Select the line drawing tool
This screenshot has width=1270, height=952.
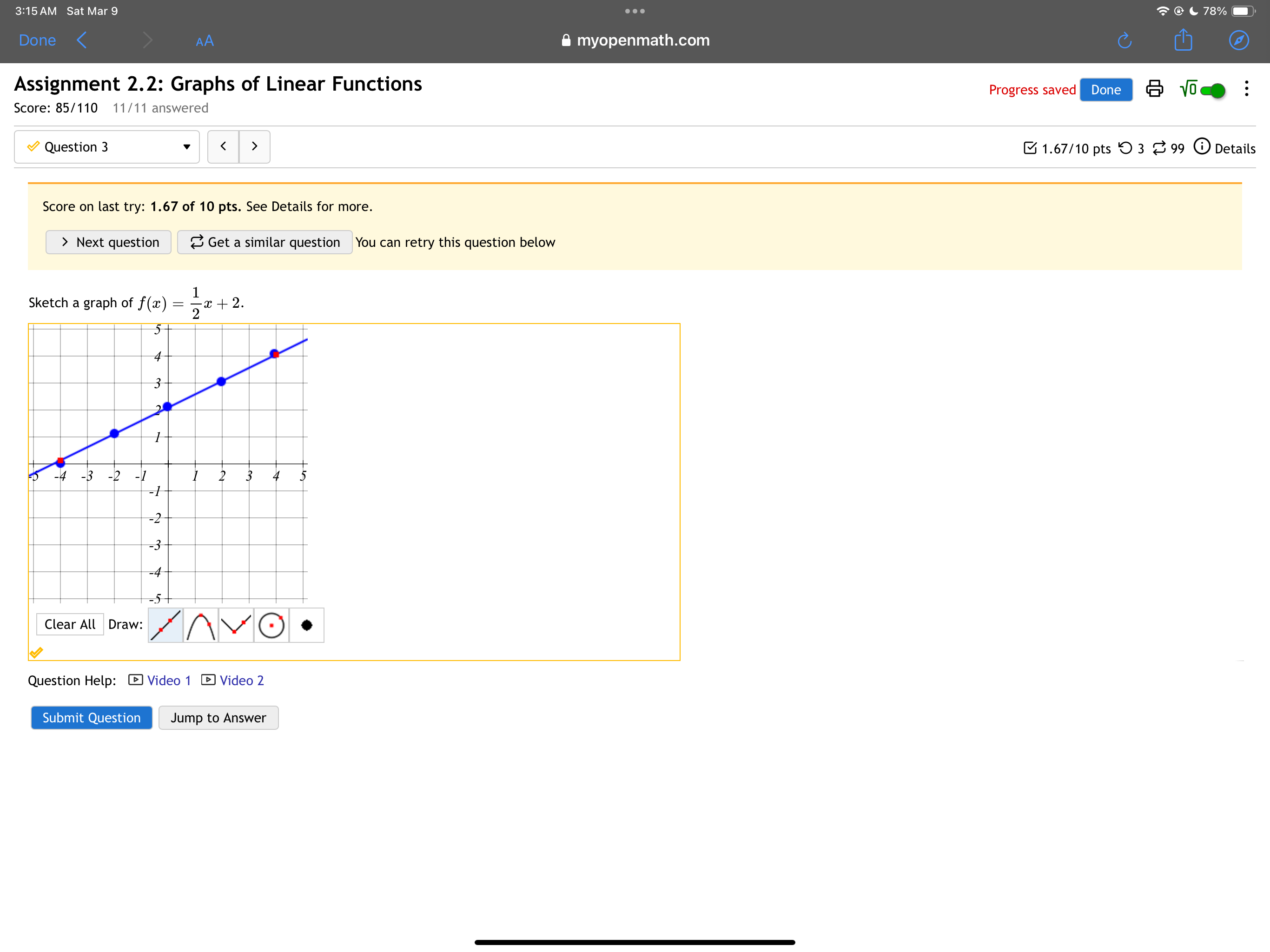[x=165, y=625]
